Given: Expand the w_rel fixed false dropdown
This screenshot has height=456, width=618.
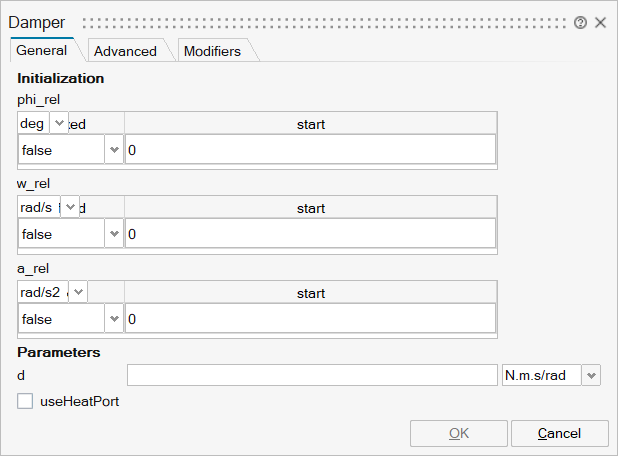Looking at the screenshot, I should 113,234.
